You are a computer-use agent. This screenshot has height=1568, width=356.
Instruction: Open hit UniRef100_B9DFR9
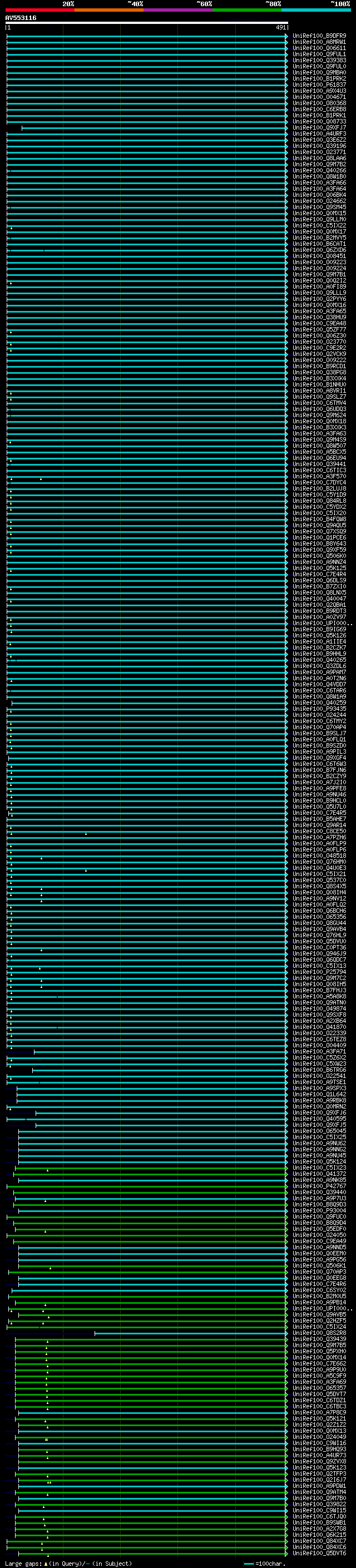(x=319, y=36)
